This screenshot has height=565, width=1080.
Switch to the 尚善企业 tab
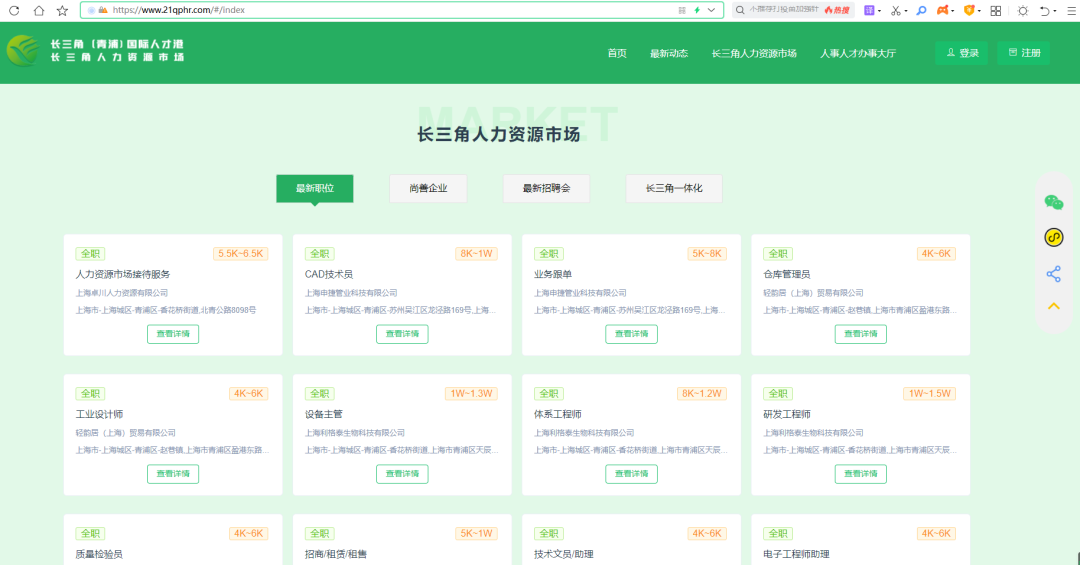point(428,188)
